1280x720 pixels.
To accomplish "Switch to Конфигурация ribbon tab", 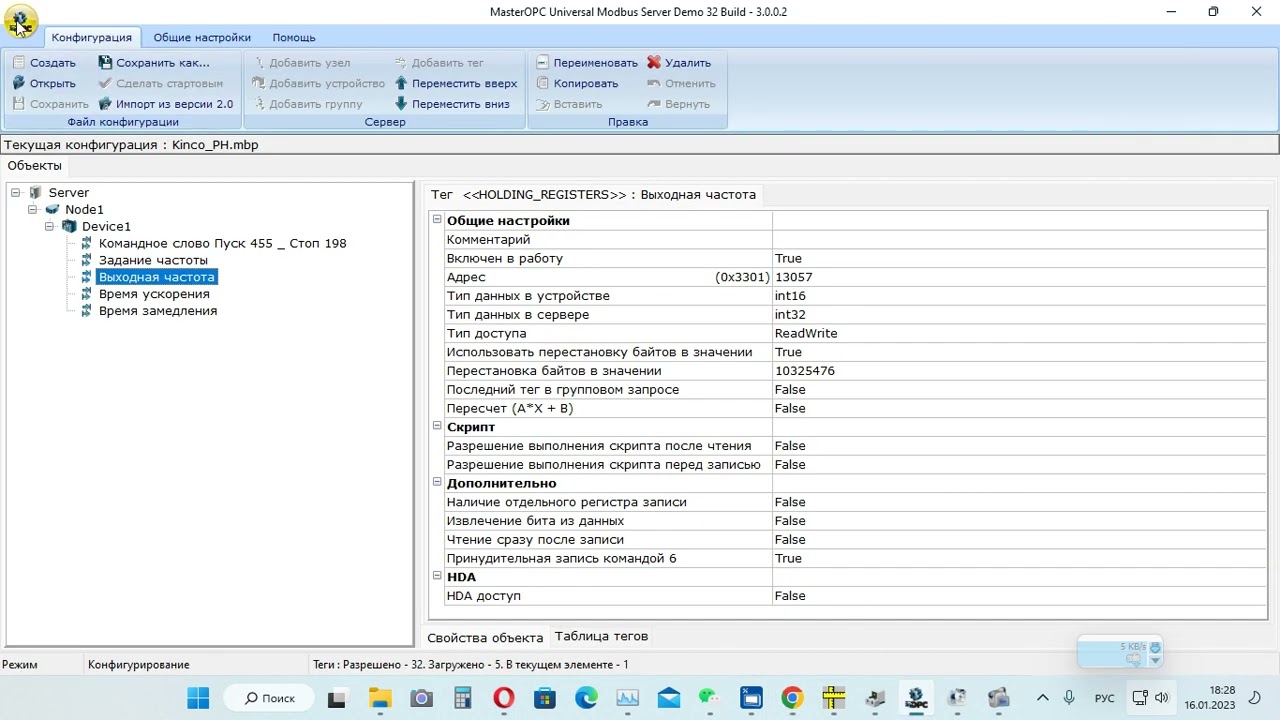I will coord(92,37).
